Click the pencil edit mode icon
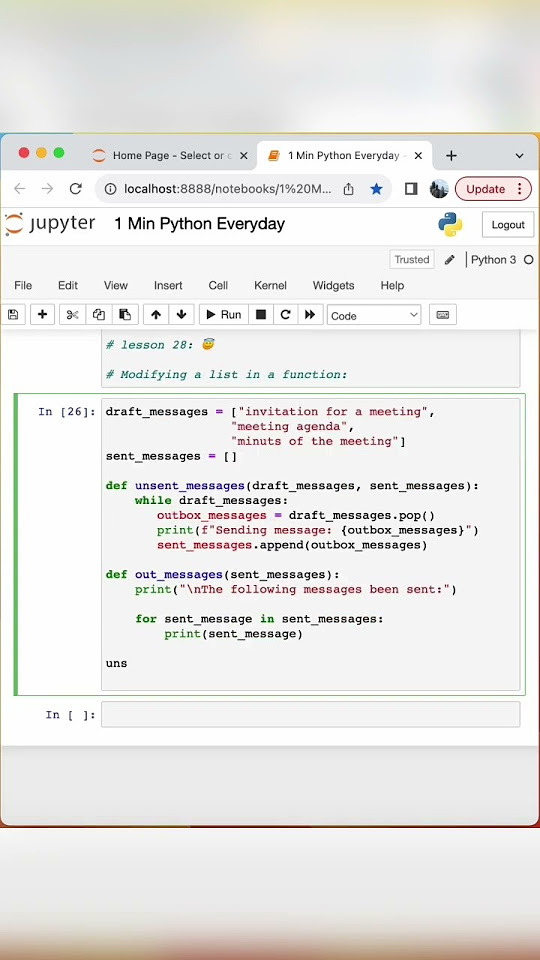The height and width of the screenshot is (960, 540). coord(449,260)
